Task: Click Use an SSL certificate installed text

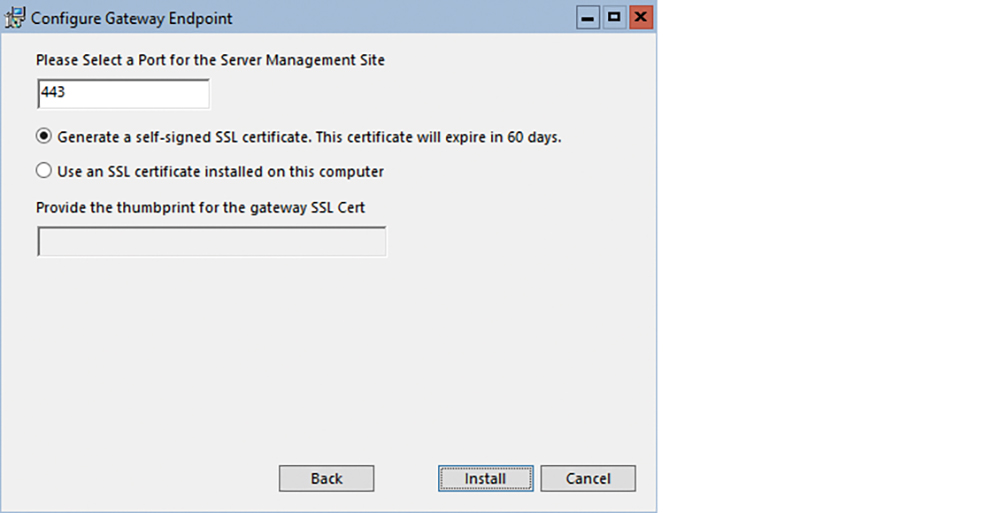Action: click(221, 172)
